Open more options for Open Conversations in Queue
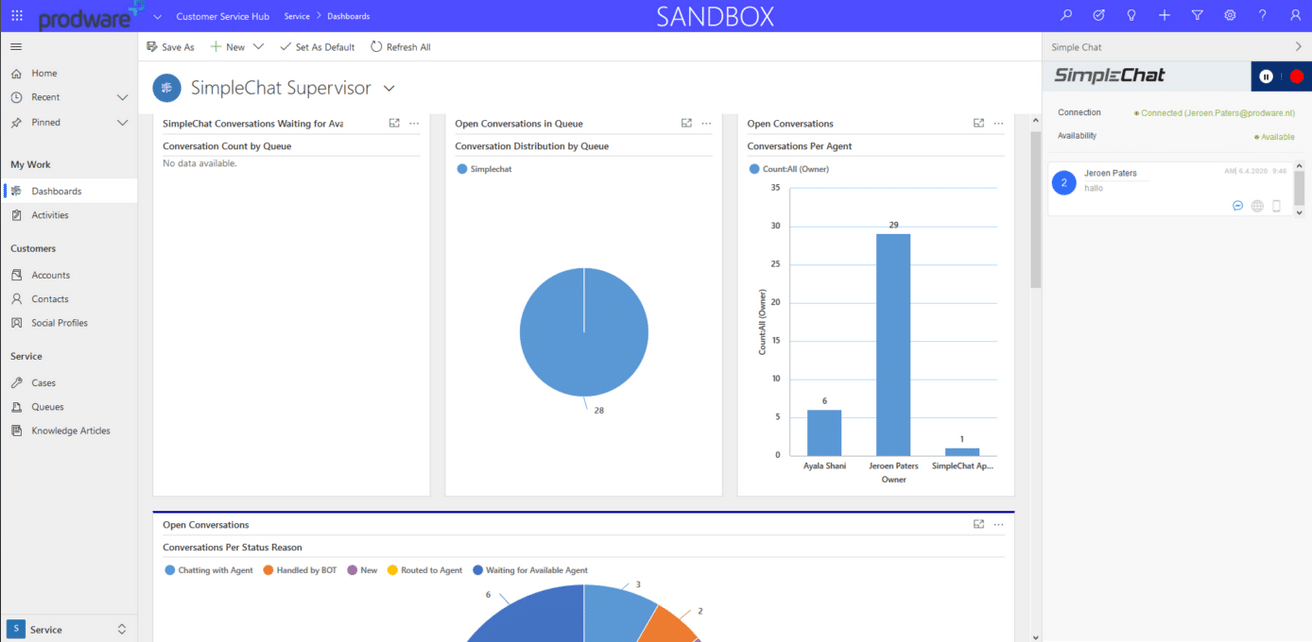 point(706,123)
